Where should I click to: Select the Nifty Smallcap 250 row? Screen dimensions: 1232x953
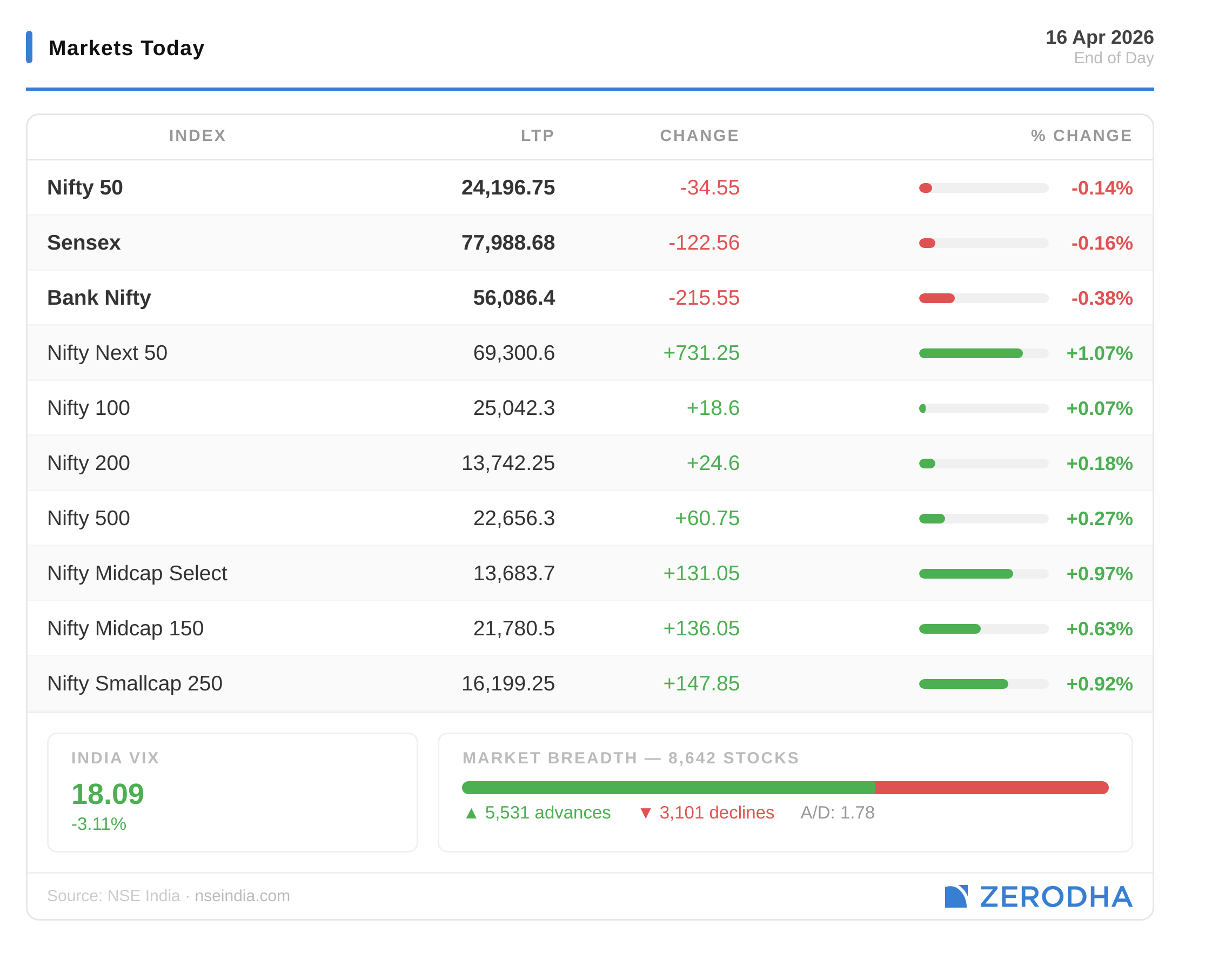pyautogui.click(x=135, y=683)
